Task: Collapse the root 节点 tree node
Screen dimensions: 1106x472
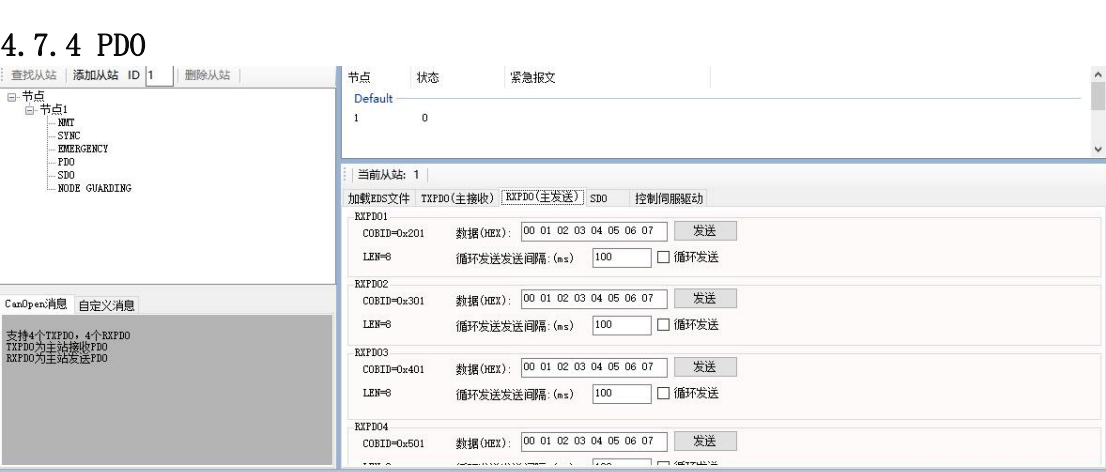Action: pos(9,96)
